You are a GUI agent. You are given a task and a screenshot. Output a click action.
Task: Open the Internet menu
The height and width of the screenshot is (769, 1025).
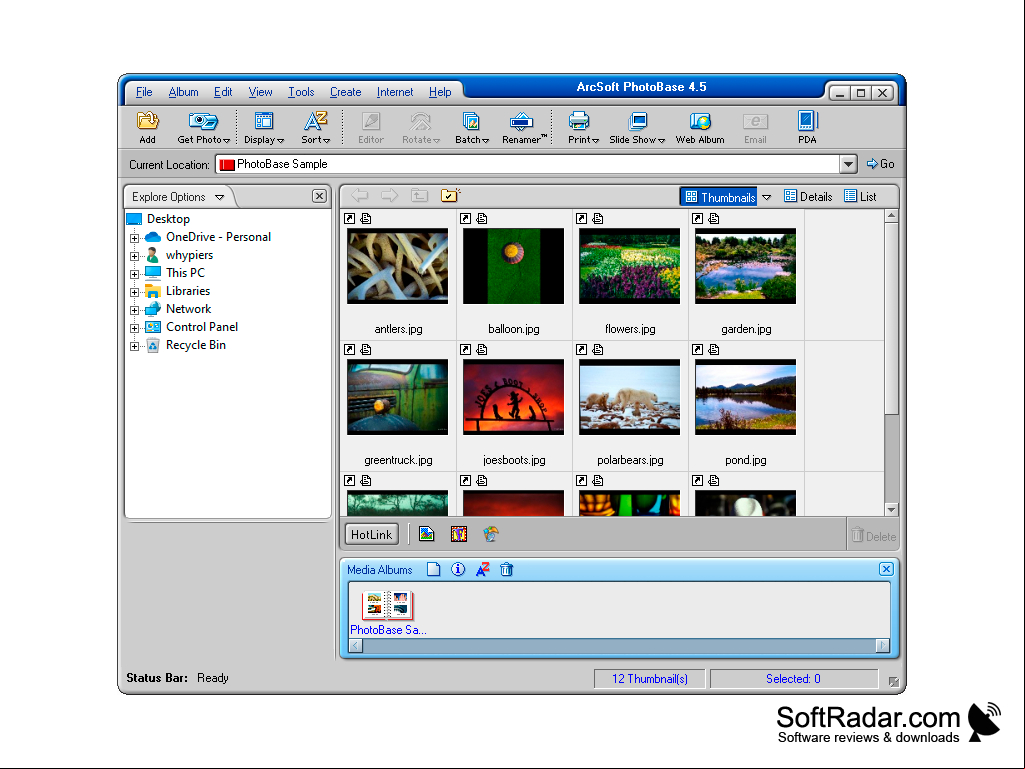click(x=395, y=92)
